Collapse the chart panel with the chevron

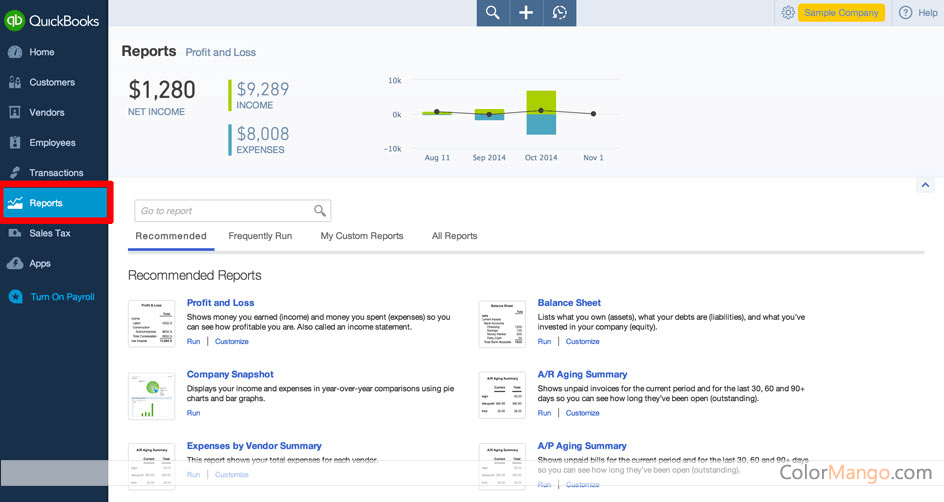point(925,185)
